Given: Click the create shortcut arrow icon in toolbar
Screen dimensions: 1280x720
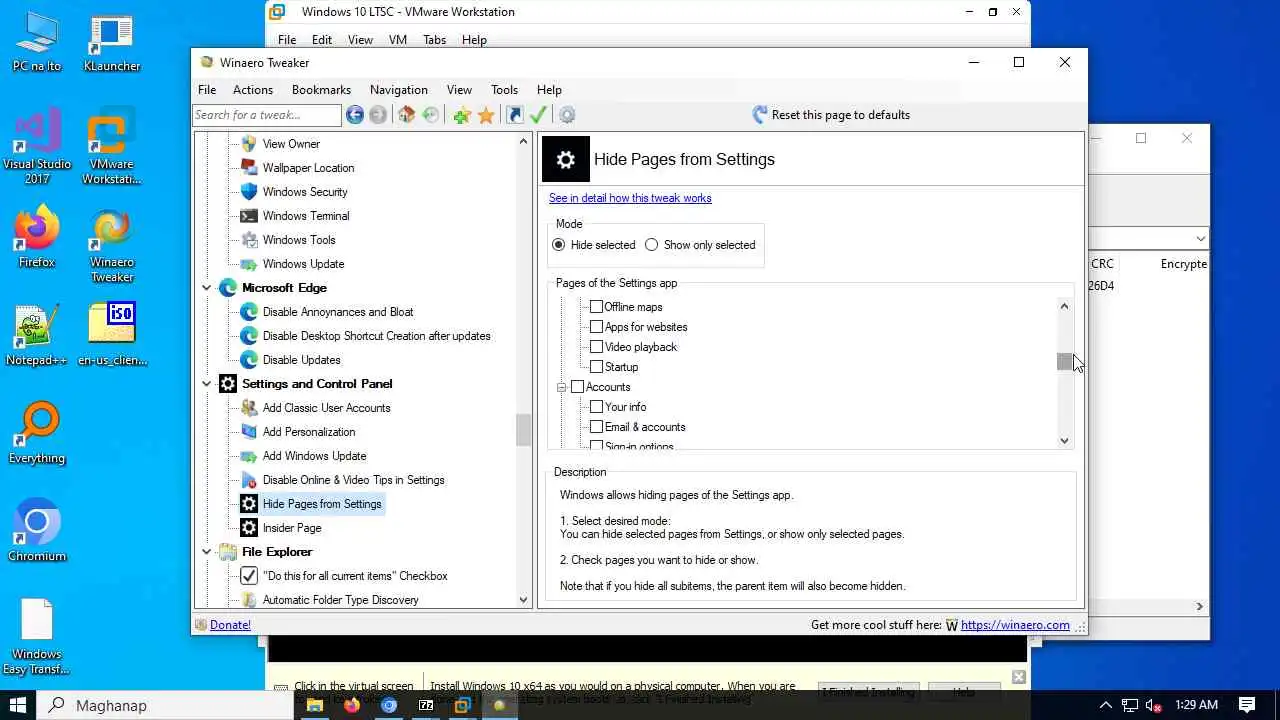Looking at the screenshot, I should (x=515, y=115).
